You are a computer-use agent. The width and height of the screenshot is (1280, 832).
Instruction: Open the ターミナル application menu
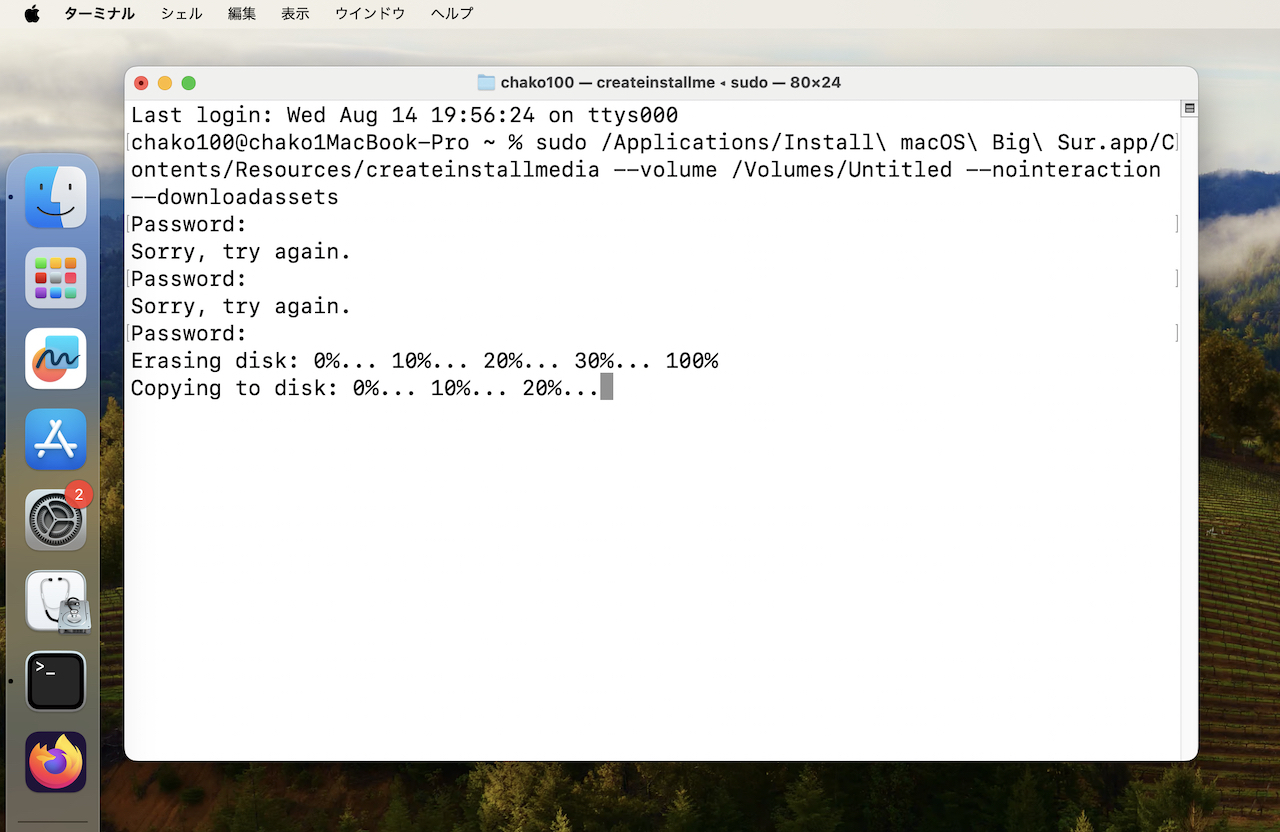coord(99,14)
